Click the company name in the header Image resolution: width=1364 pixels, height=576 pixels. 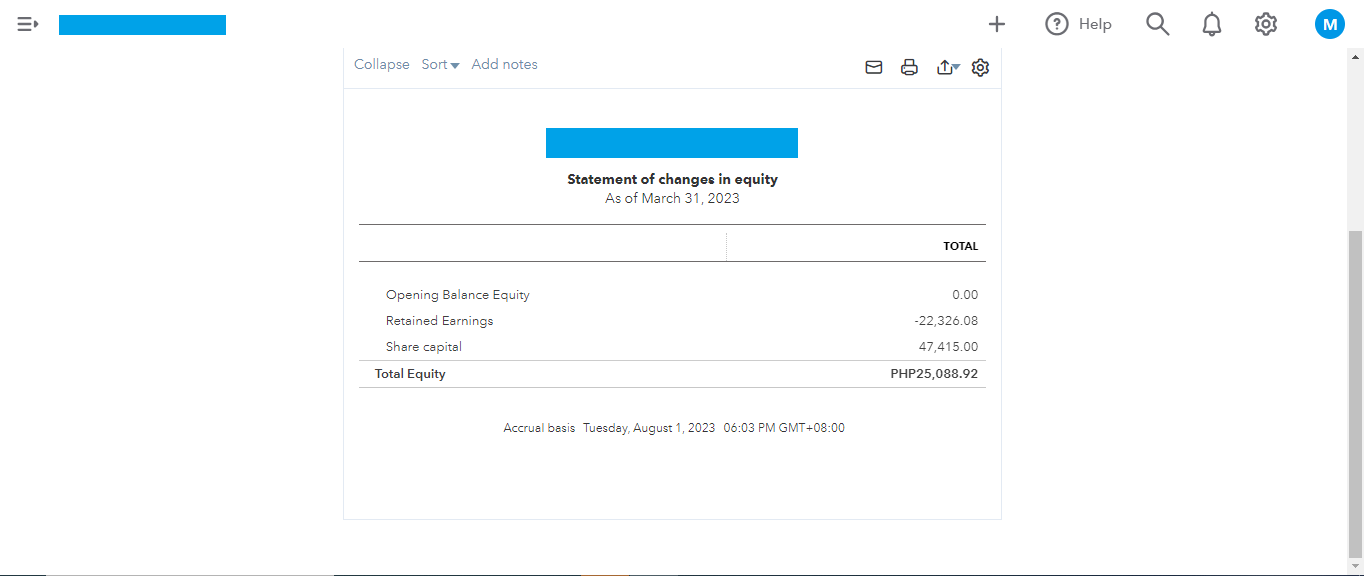tap(142, 25)
